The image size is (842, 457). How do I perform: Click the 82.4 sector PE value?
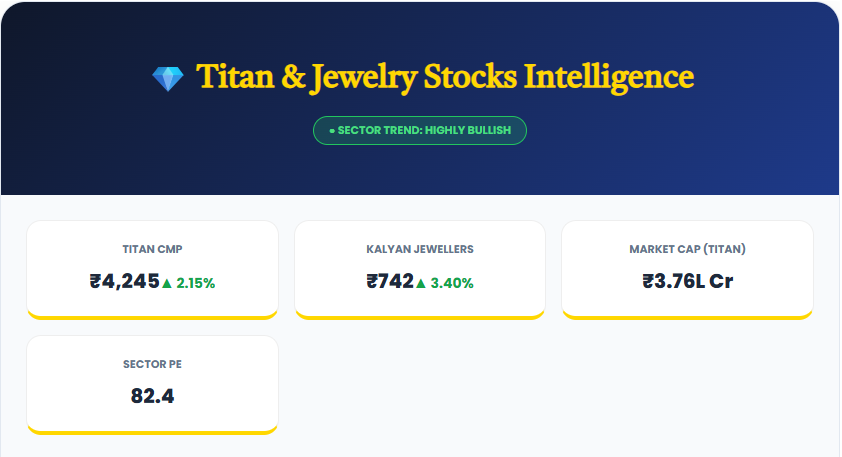(x=152, y=396)
